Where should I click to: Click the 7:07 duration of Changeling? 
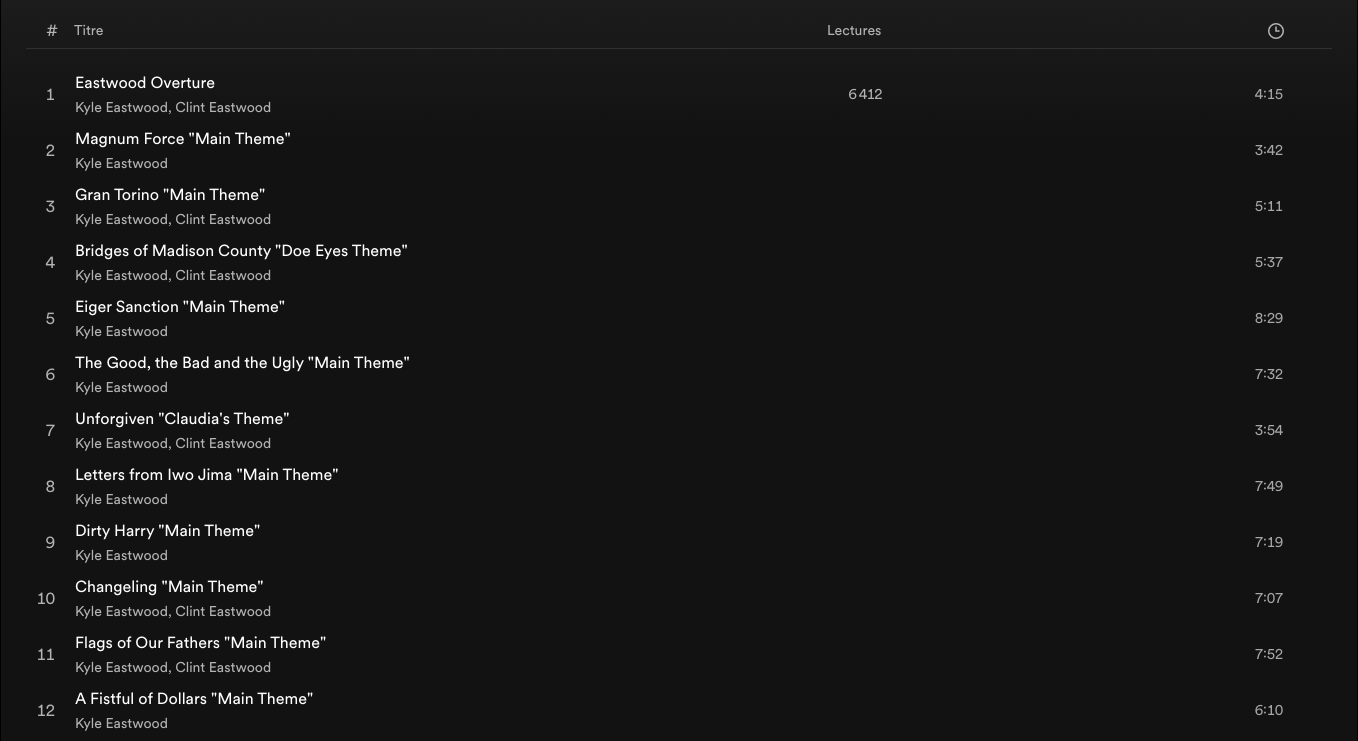click(x=1268, y=598)
